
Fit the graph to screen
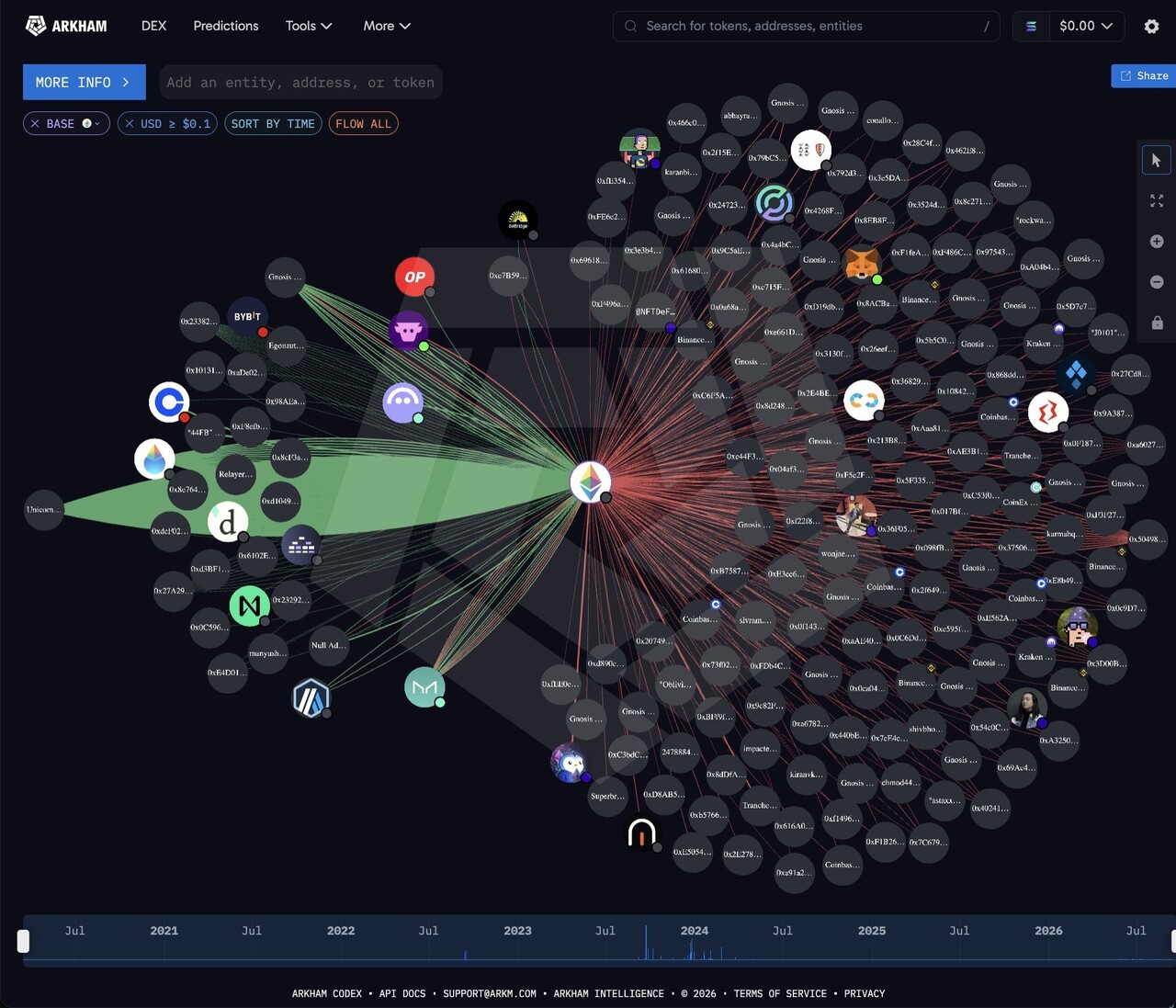point(1156,201)
